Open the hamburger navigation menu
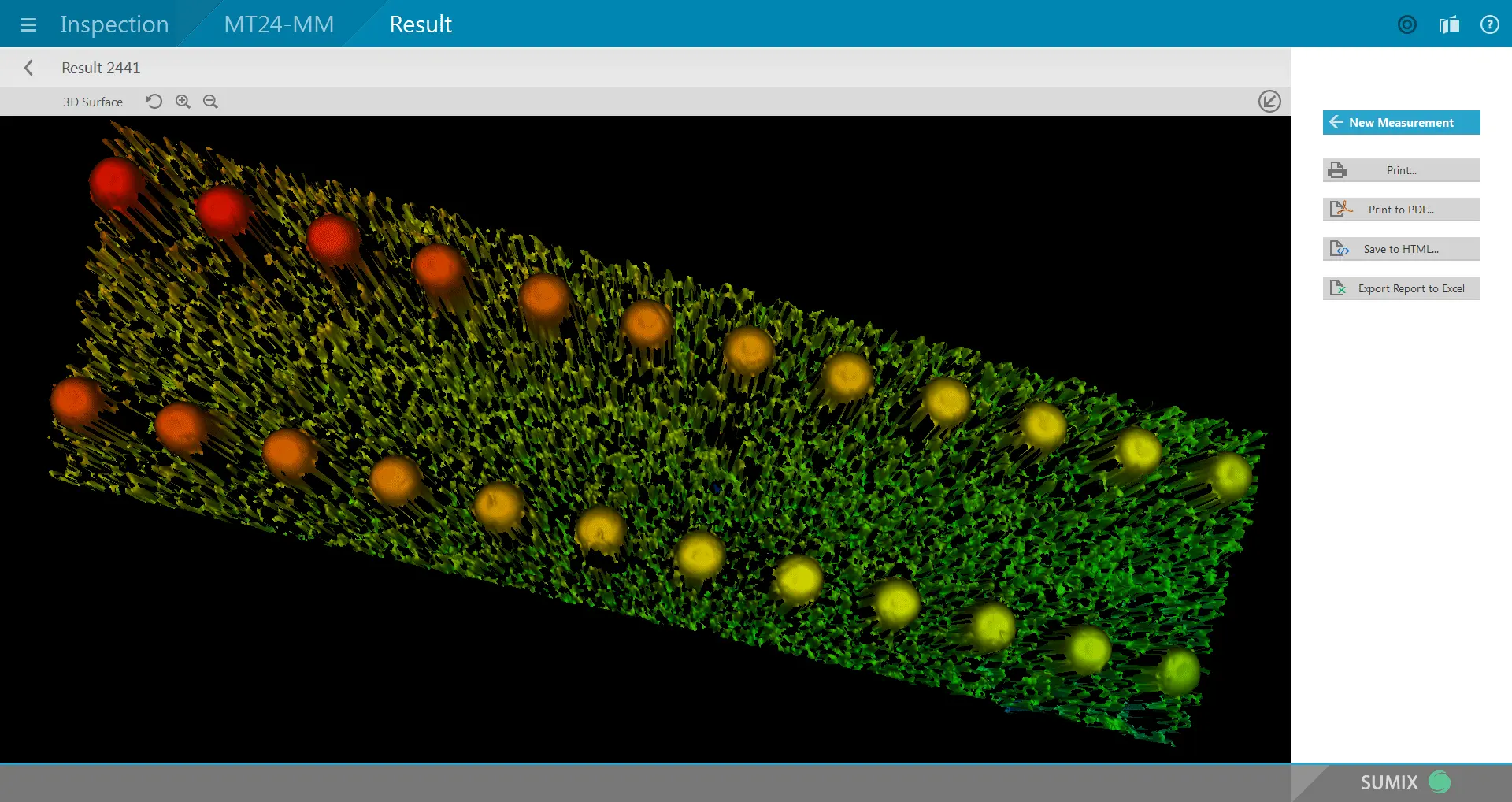 coord(28,24)
